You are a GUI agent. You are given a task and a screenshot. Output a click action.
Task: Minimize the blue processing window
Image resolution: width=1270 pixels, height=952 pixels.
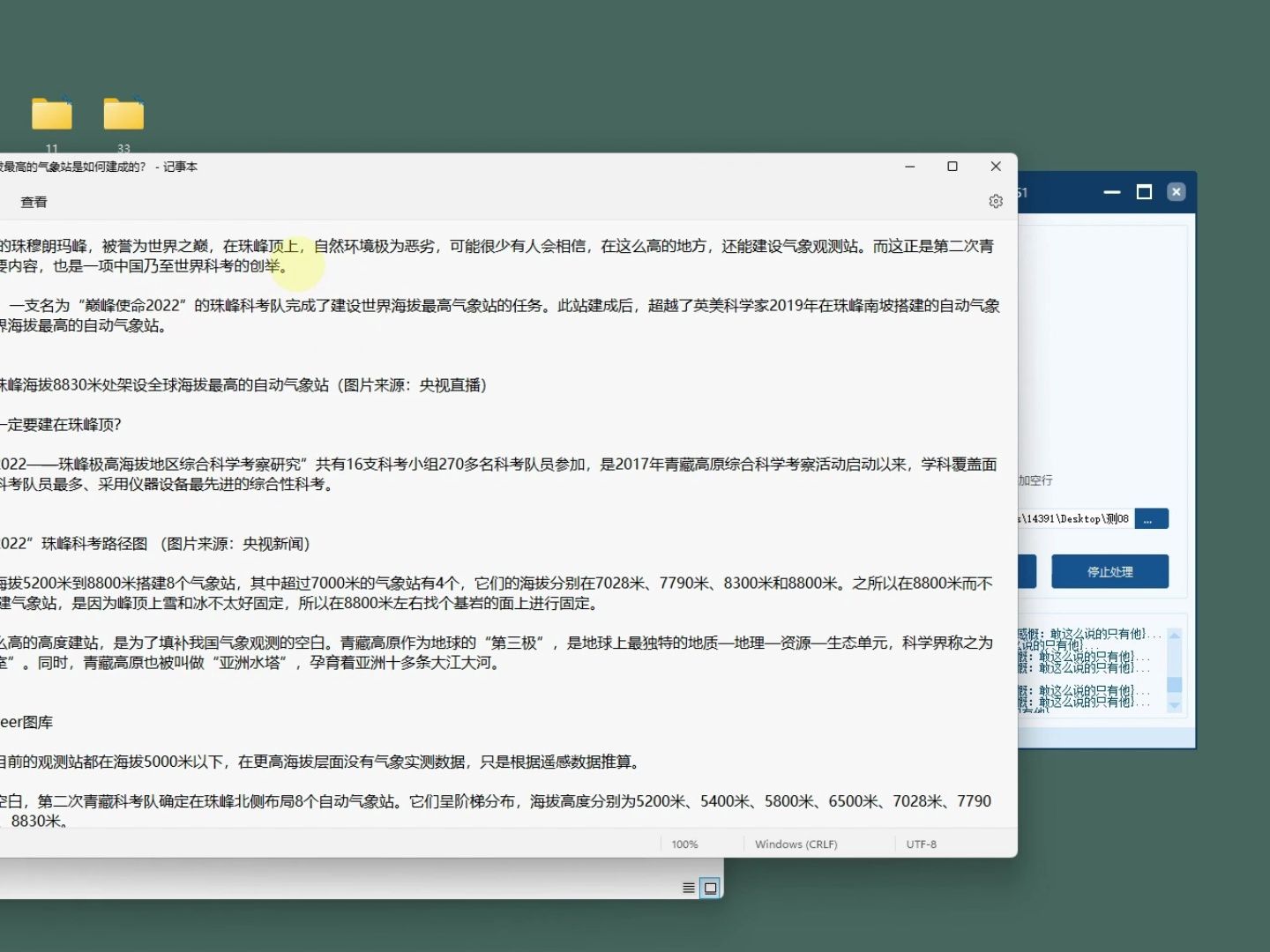[1112, 192]
